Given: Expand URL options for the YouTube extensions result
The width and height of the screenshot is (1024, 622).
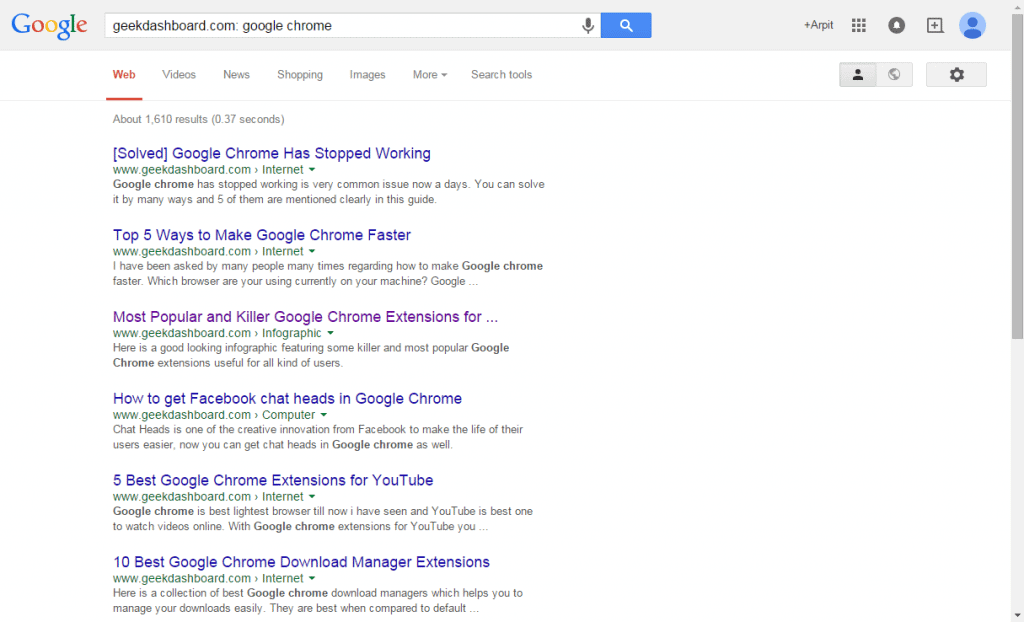Looking at the screenshot, I should [311, 496].
